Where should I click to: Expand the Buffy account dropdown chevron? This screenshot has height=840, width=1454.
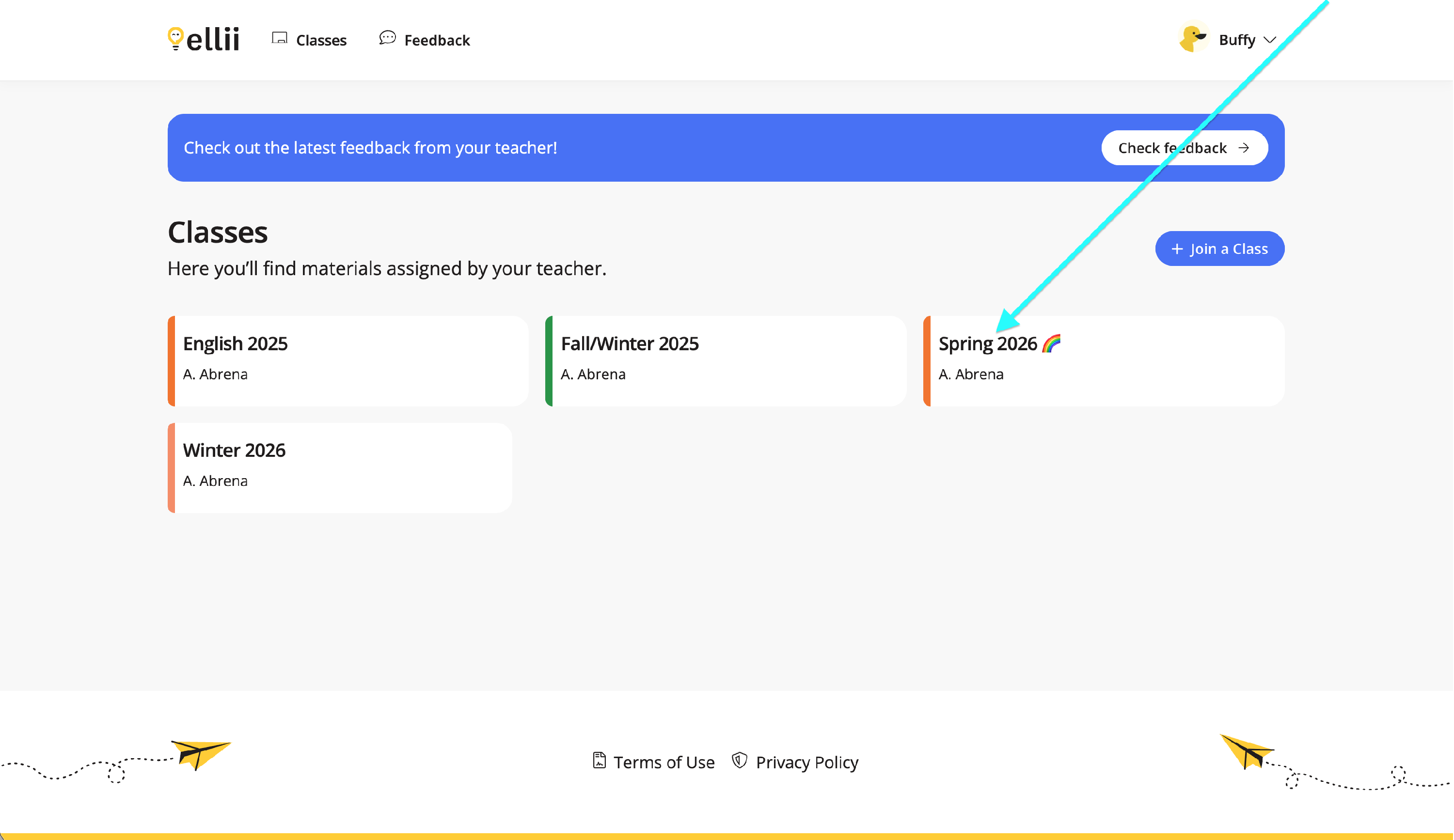1269,40
